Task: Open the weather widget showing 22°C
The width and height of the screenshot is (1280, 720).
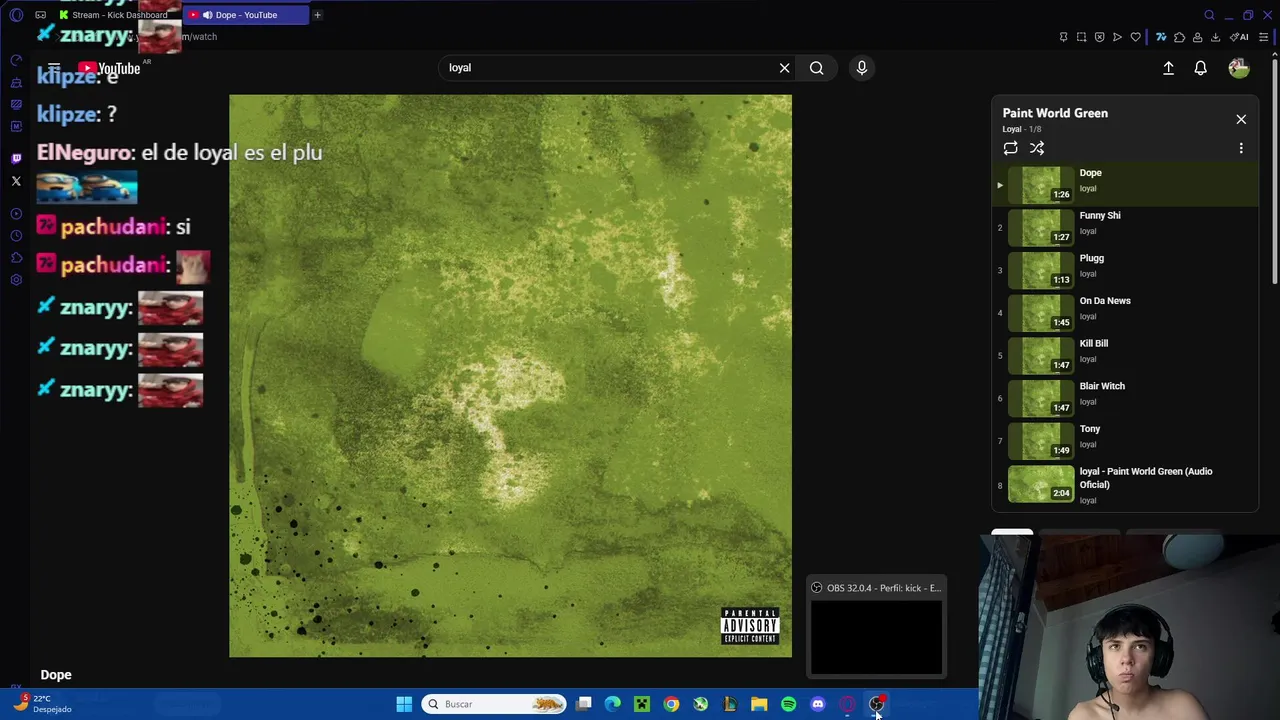Action: pos(43,704)
